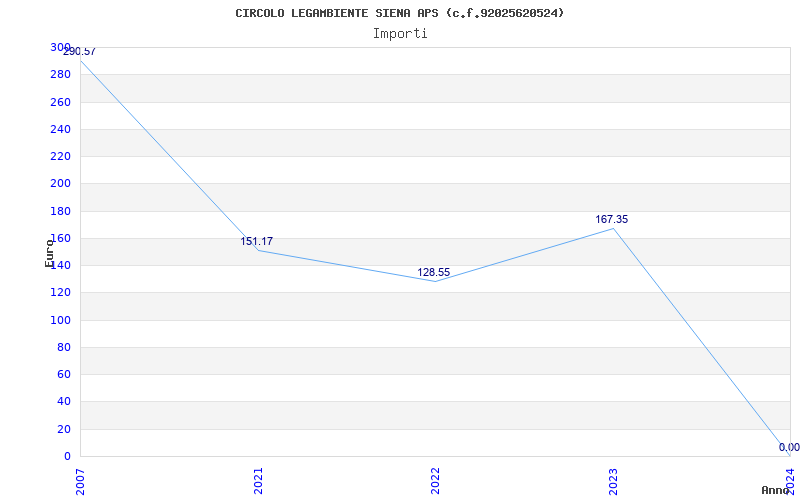The height and width of the screenshot is (500, 800).
Task: Click the 20 tick label on y-axis
Action: coord(64,430)
